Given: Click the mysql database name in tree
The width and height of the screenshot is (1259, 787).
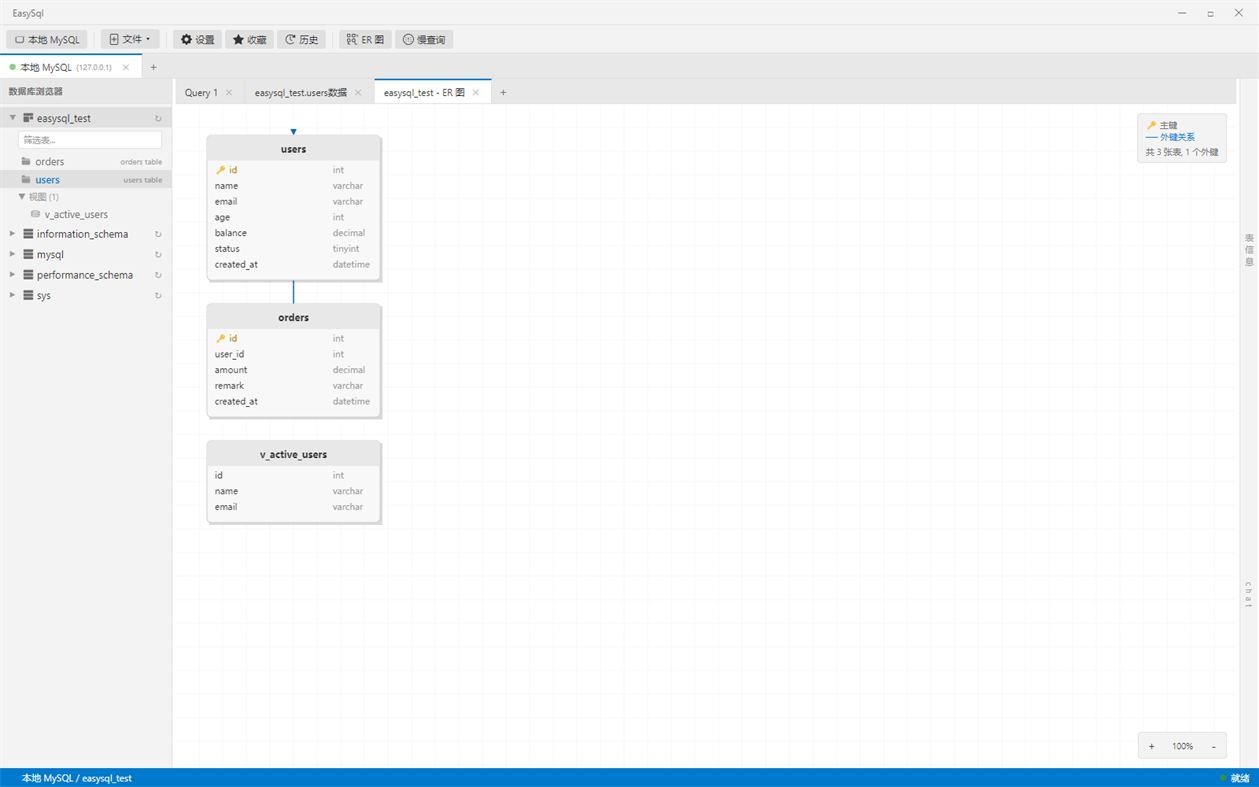Looking at the screenshot, I should pos(50,255).
